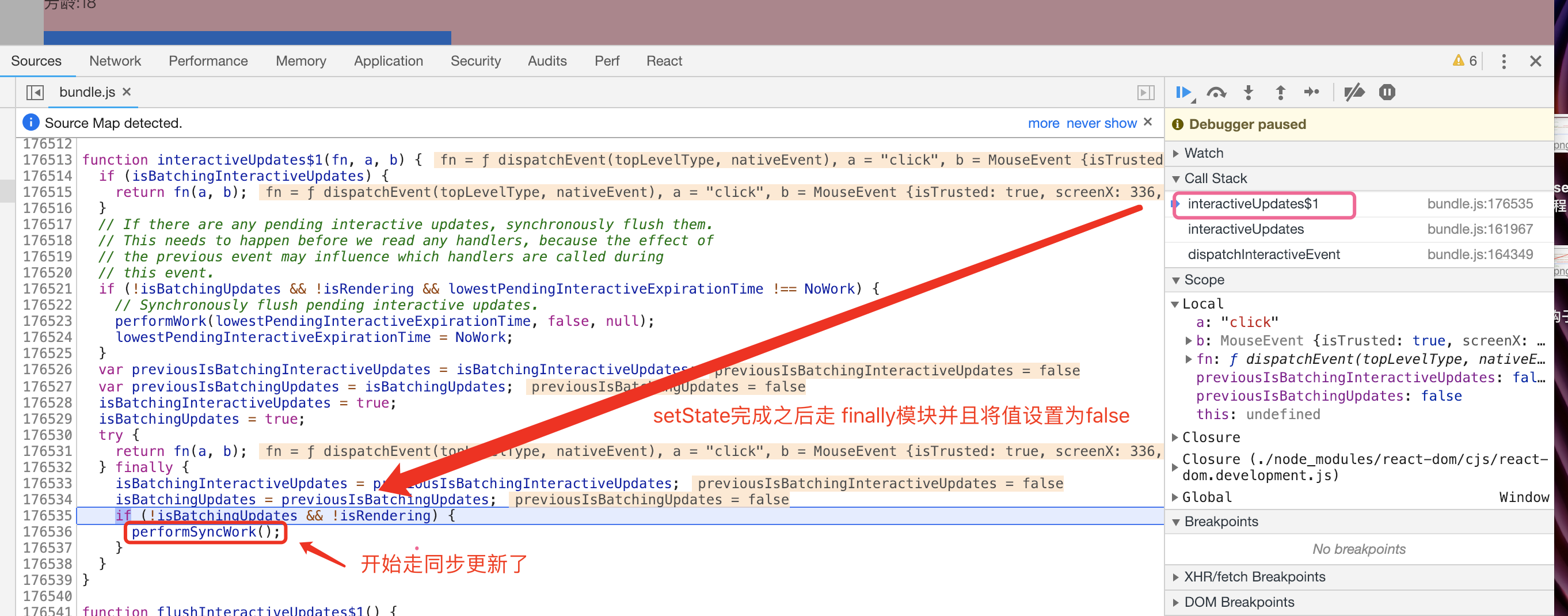This screenshot has width=1568, height=616.
Task: Open the React tab
Action: click(664, 61)
